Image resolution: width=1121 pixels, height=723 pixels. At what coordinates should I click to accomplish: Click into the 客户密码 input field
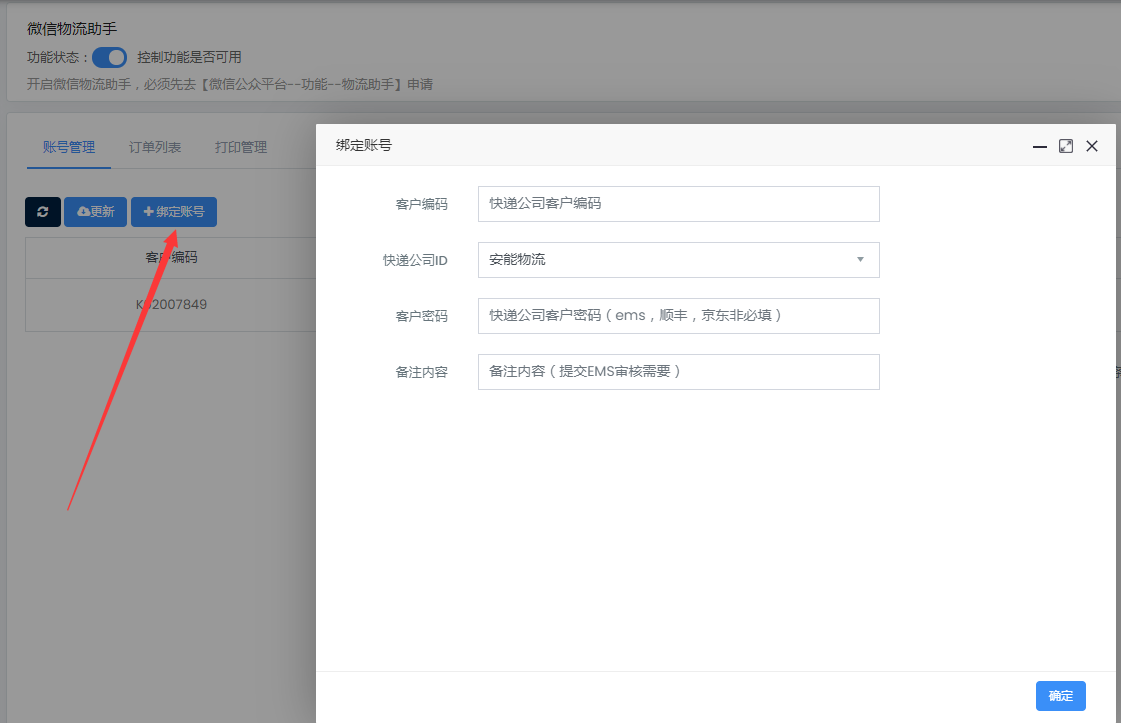(678, 316)
